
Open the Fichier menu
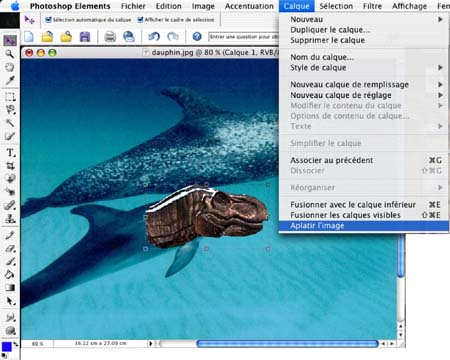[133, 6]
